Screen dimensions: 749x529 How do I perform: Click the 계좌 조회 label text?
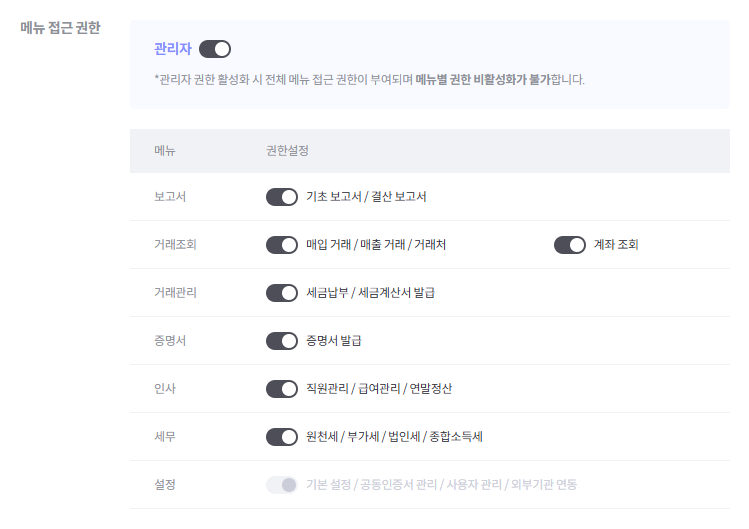click(x=616, y=245)
